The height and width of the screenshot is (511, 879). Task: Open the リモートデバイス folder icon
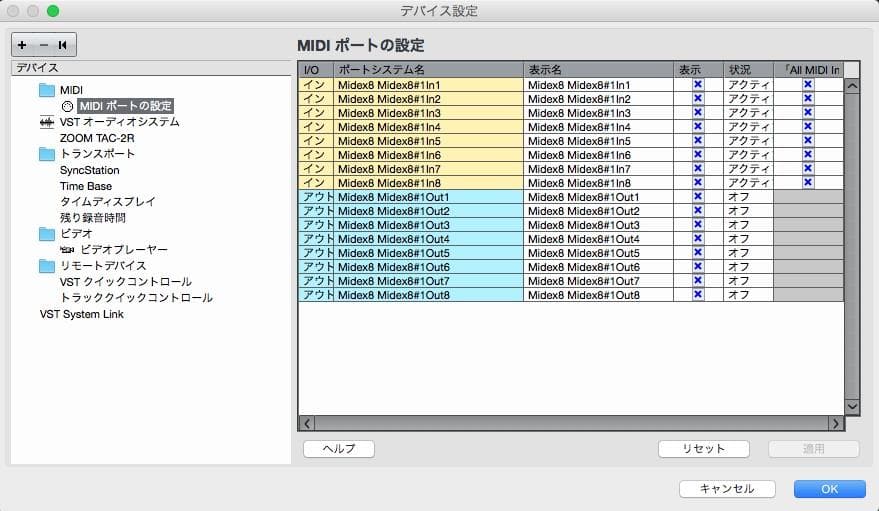click(47, 266)
